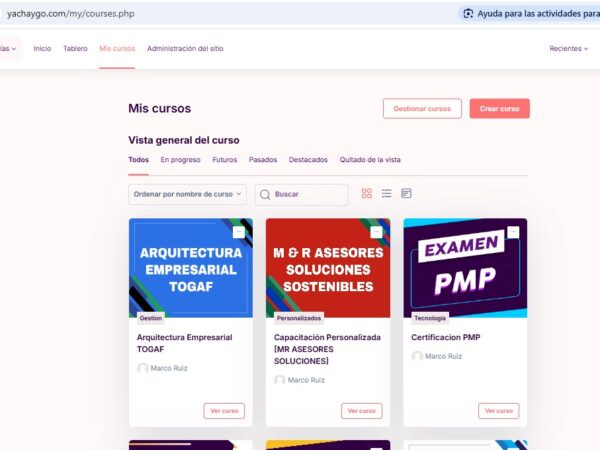The width and height of the screenshot is (600, 450).
Task: Click Marco Ruiz avatar under Certificacion PMP
Action: click(x=417, y=356)
